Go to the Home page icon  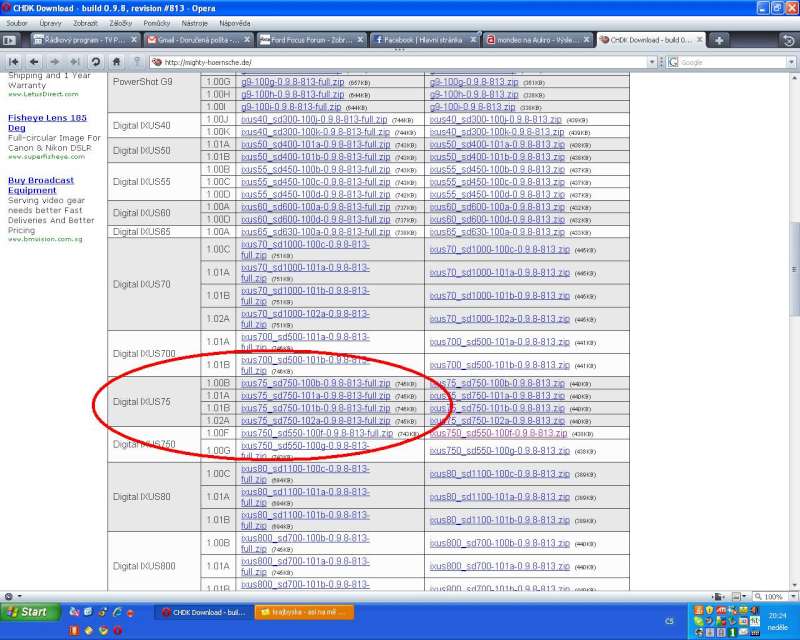point(116,61)
